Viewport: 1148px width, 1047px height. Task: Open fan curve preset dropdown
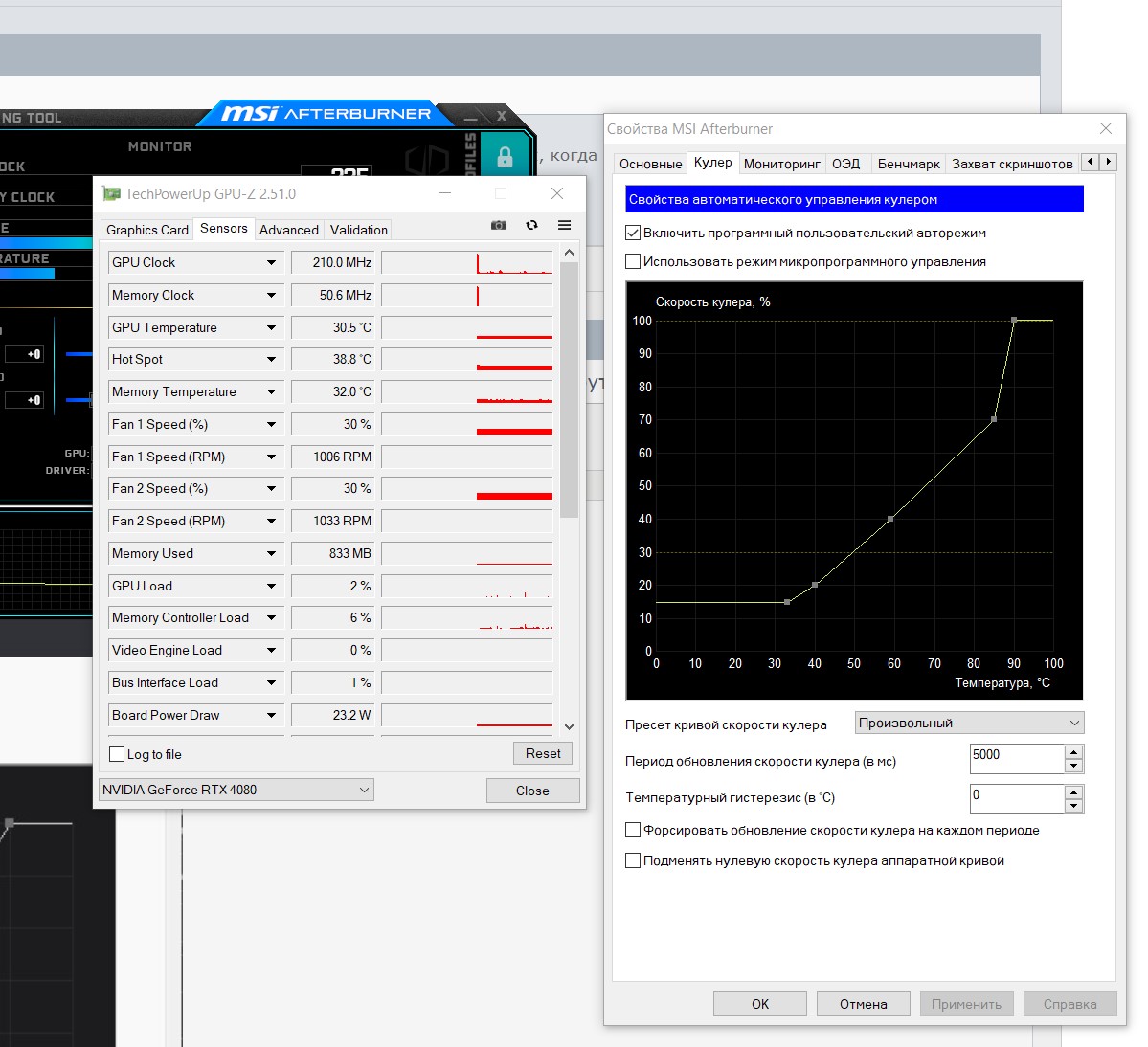(969, 723)
